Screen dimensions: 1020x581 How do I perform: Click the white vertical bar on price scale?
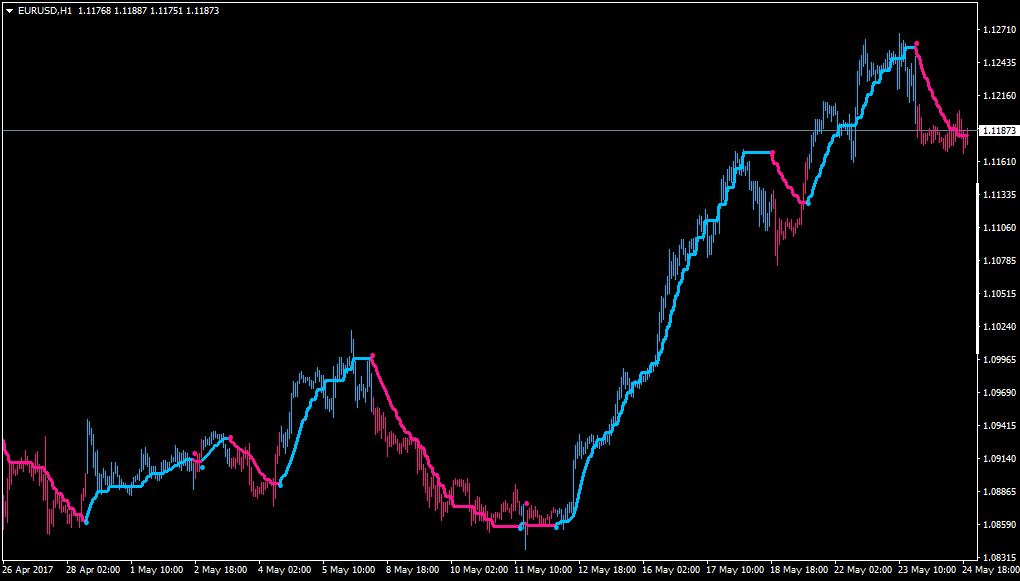coord(978,268)
